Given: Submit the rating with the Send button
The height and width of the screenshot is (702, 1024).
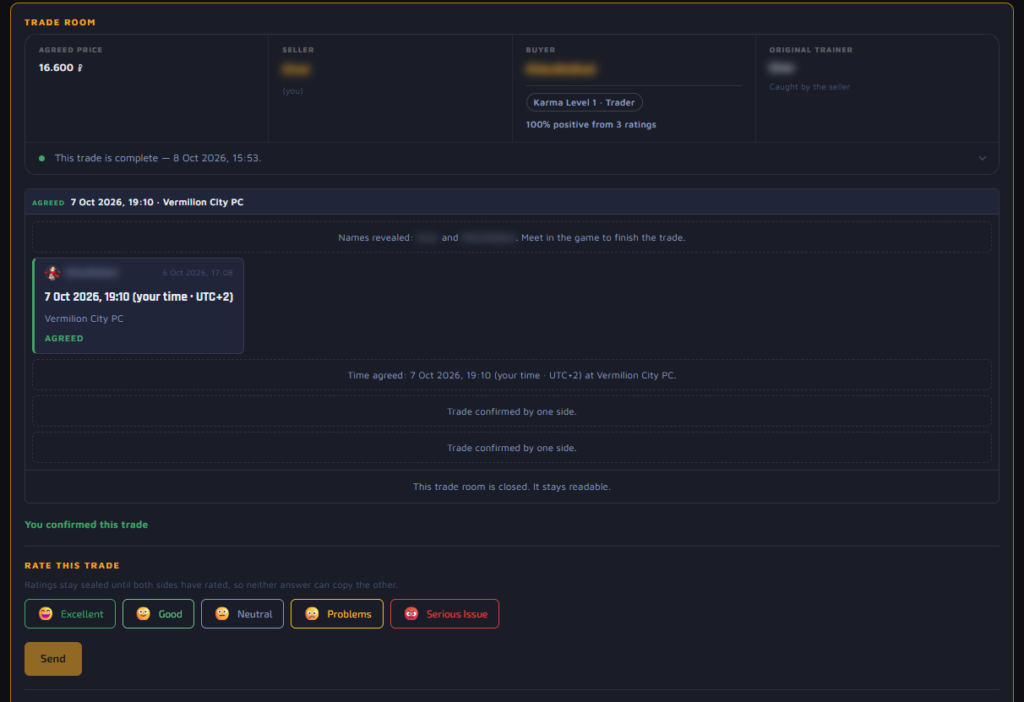Looking at the screenshot, I should pos(53,659).
